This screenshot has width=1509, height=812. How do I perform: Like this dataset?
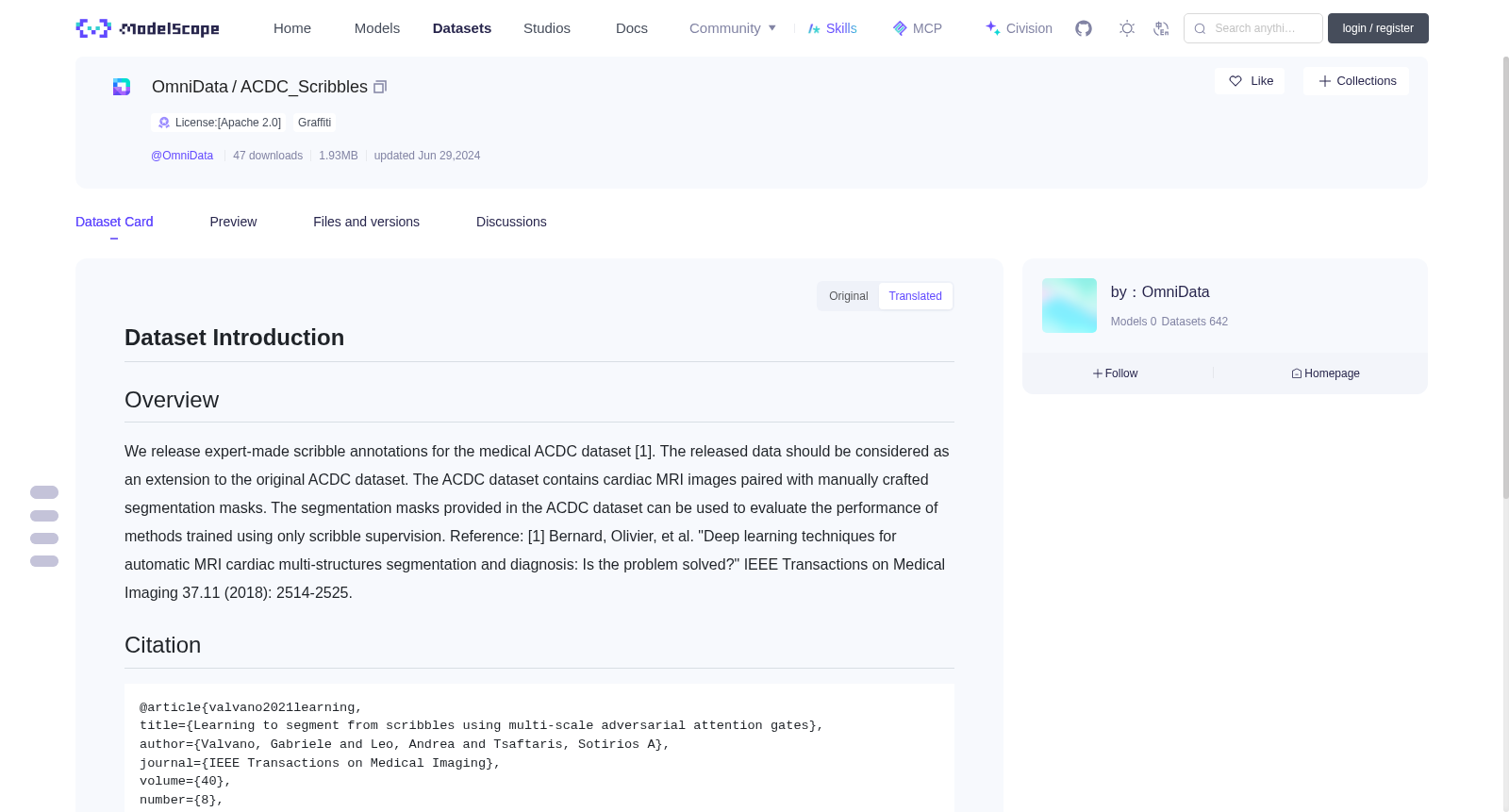tap(1250, 81)
